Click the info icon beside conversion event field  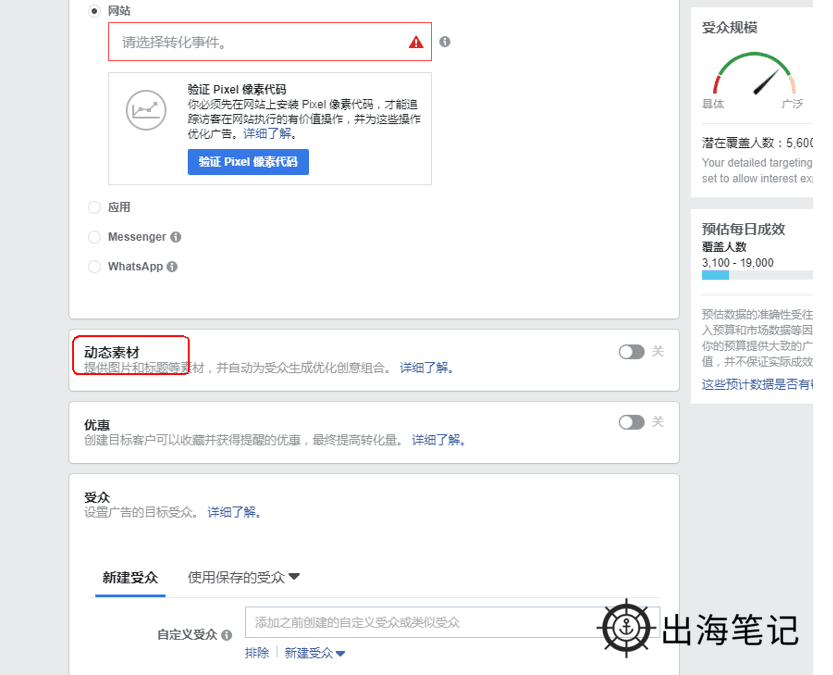445,42
